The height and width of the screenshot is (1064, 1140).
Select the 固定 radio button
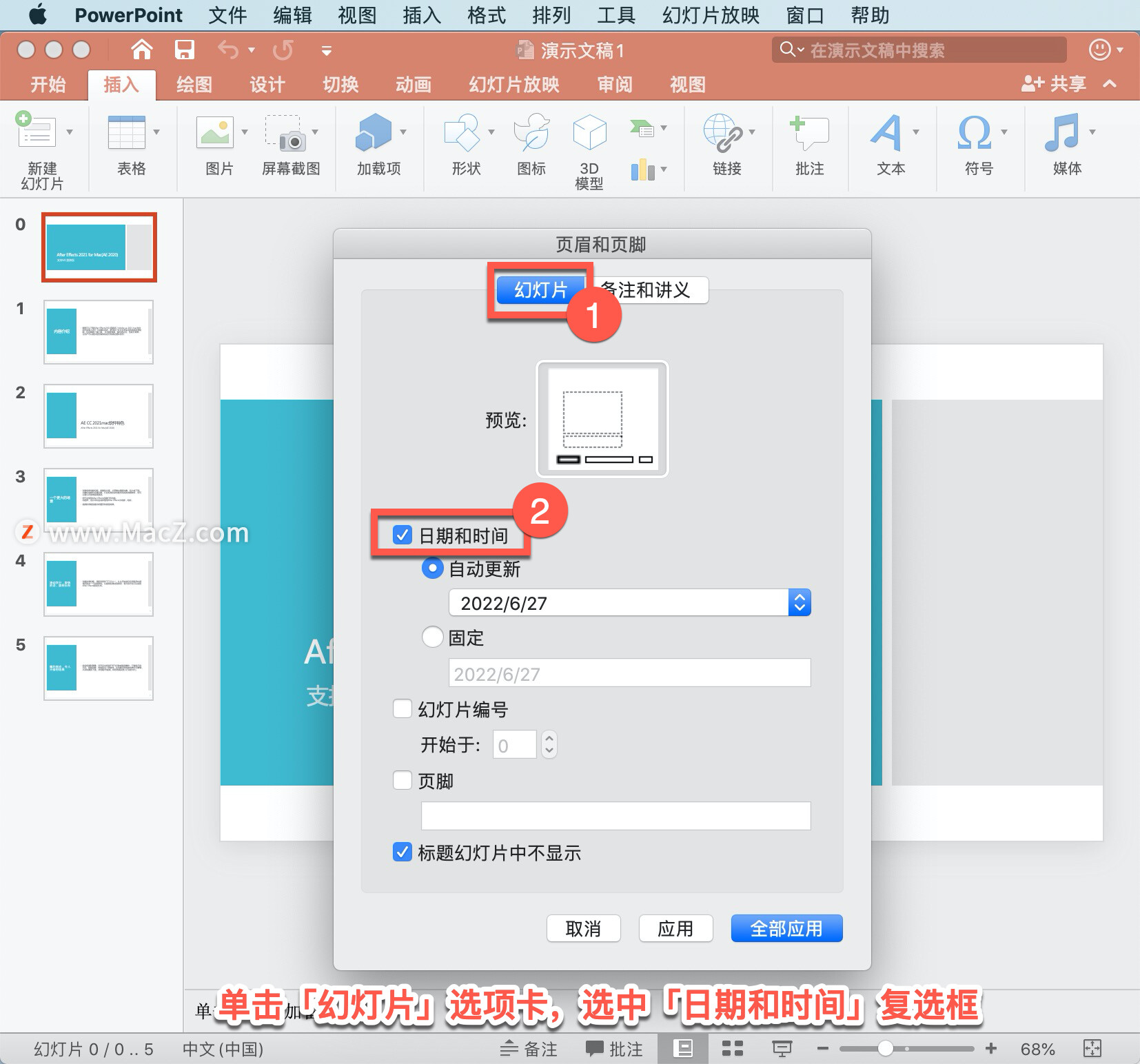click(432, 637)
